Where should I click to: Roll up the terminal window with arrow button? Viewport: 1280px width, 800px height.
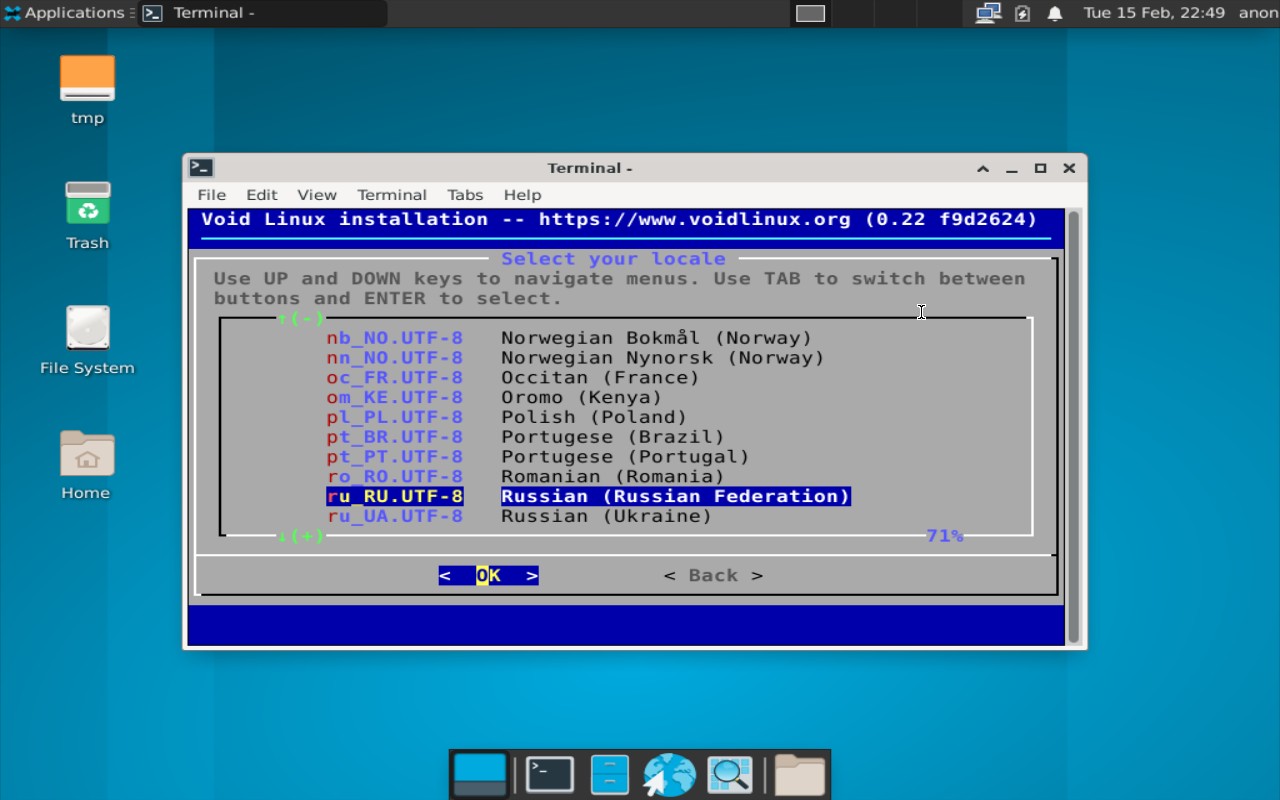983,168
